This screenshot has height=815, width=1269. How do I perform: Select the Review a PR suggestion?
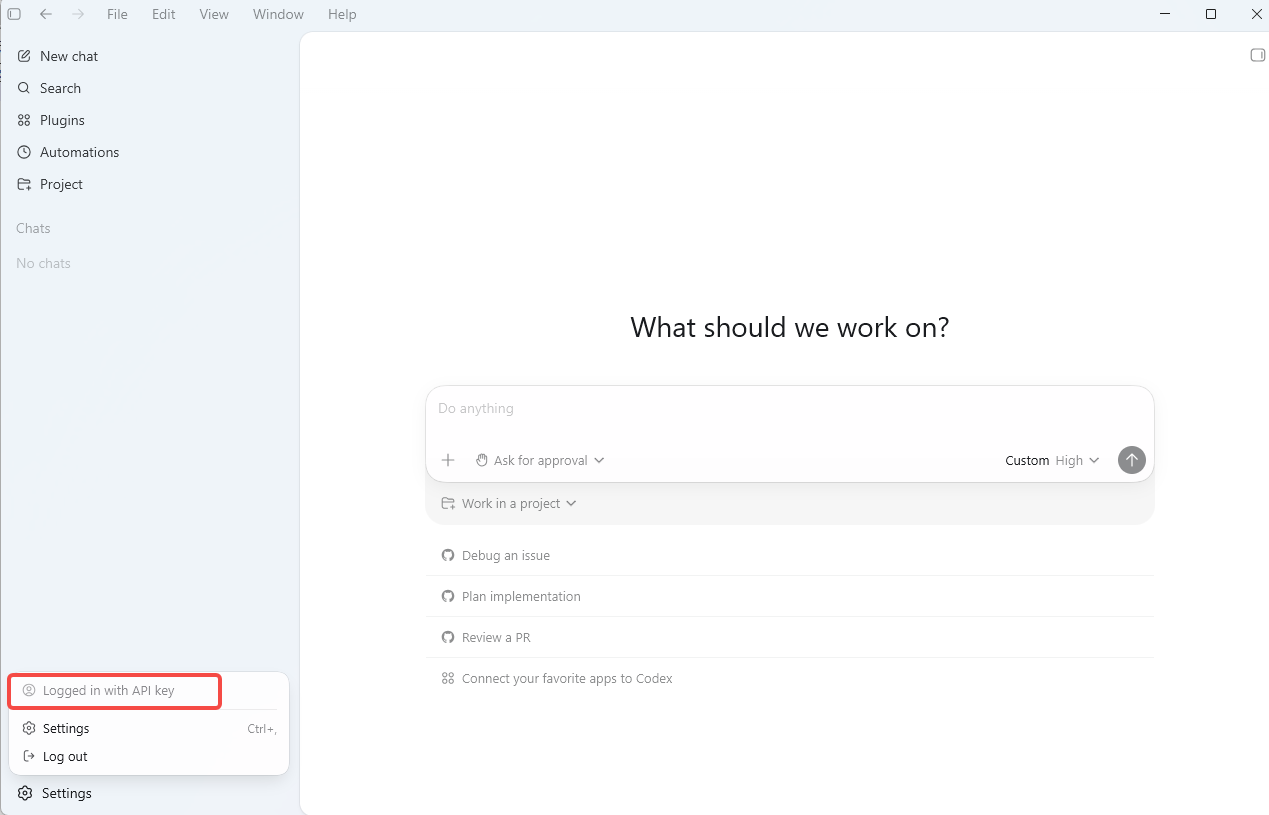coord(790,637)
